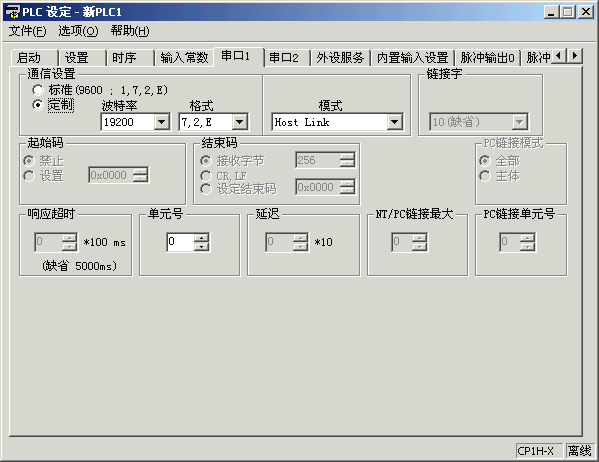
Task: Switch to the 时序 tab
Action: click(x=130, y=58)
